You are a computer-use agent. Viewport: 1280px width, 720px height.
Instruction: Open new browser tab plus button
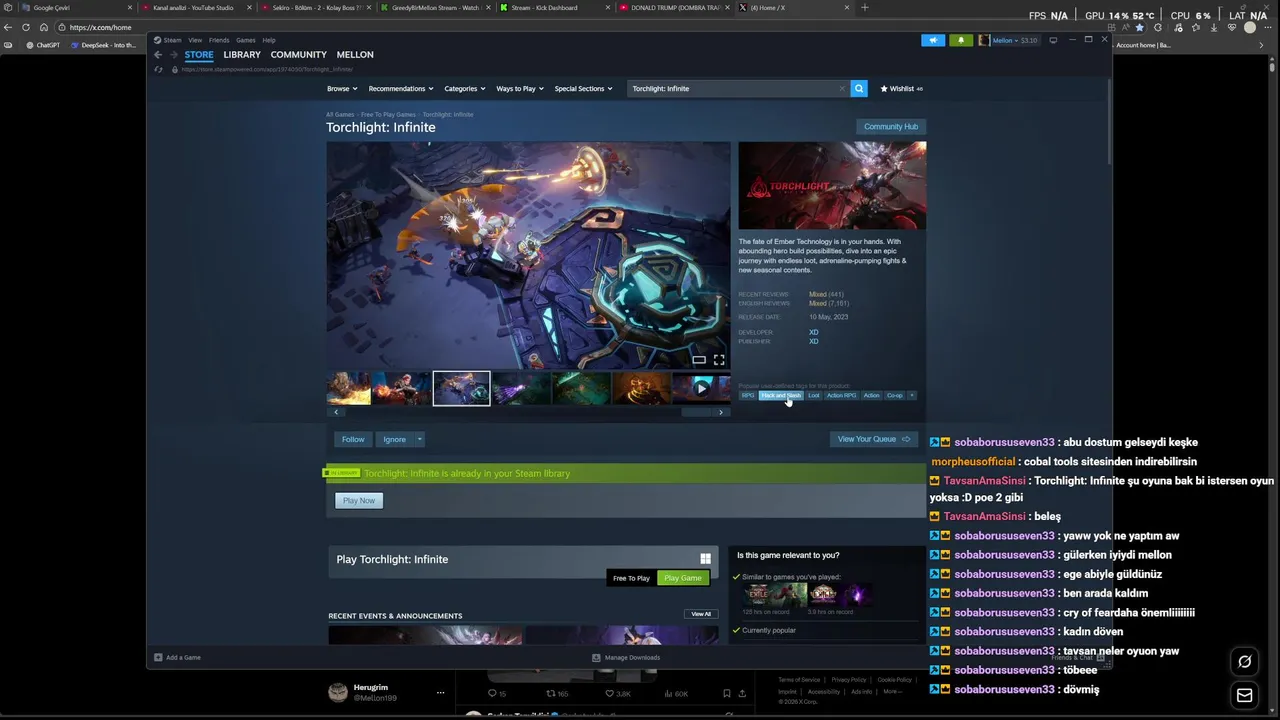click(x=864, y=7)
